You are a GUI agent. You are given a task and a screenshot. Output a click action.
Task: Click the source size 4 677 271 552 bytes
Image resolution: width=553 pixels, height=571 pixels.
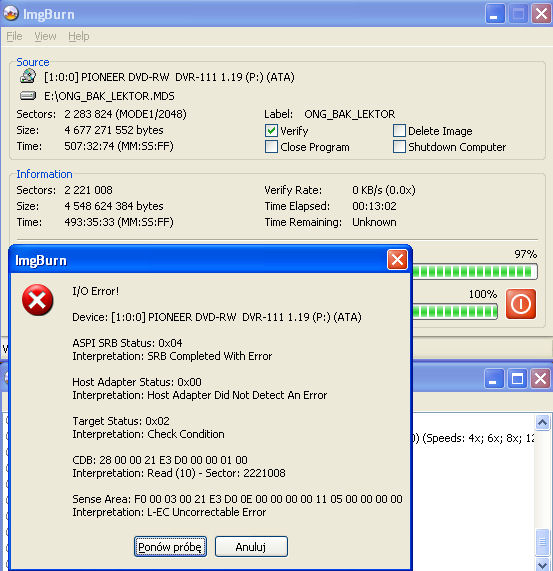tap(114, 130)
